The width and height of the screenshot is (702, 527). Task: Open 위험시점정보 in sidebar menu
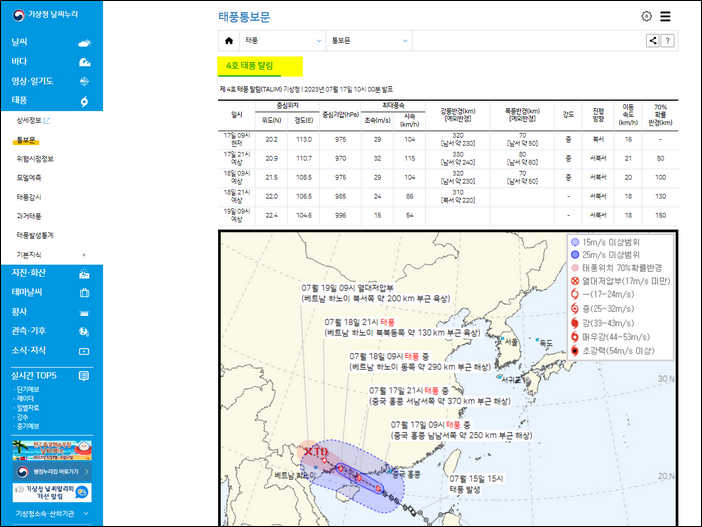pyautogui.click(x=35, y=159)
